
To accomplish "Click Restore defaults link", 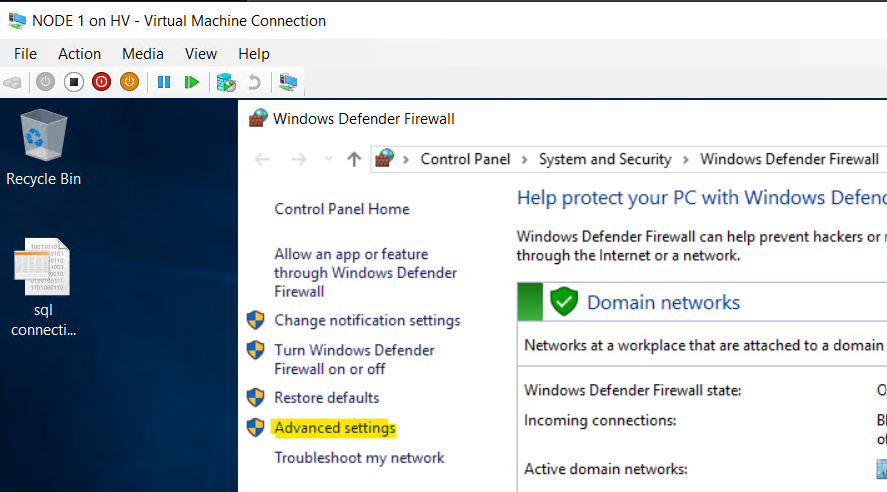I will tap(326, 398).
